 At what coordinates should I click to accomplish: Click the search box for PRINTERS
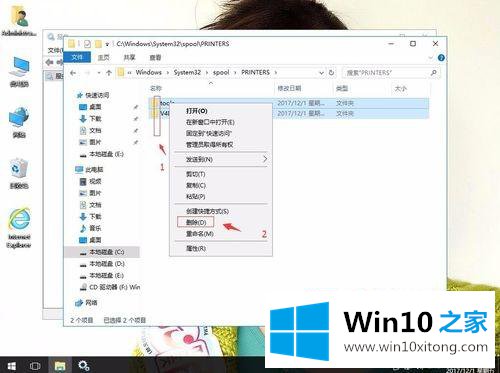(391, 73)
